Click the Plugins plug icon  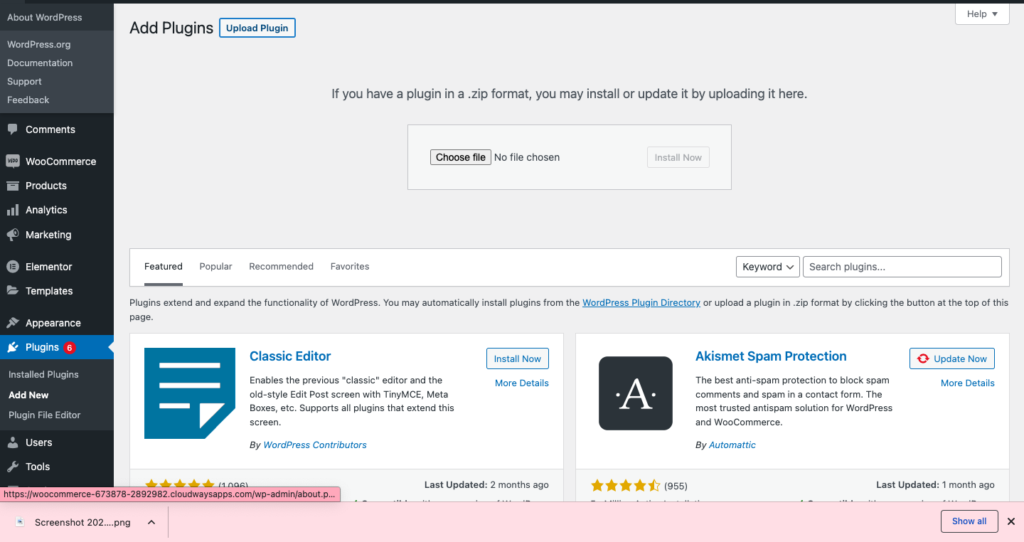[x=12, y=347]
